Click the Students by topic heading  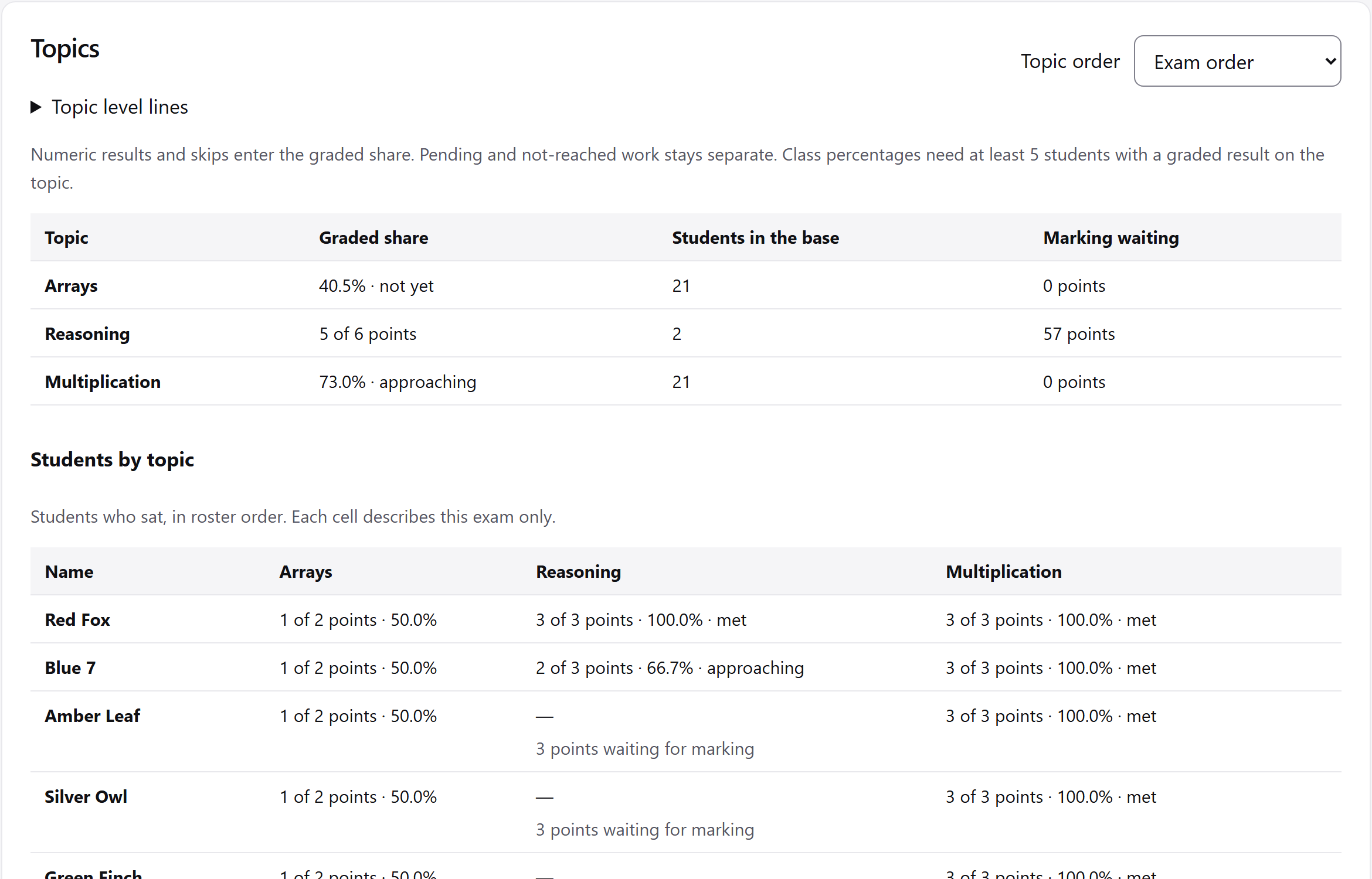(x=112, y=459)
